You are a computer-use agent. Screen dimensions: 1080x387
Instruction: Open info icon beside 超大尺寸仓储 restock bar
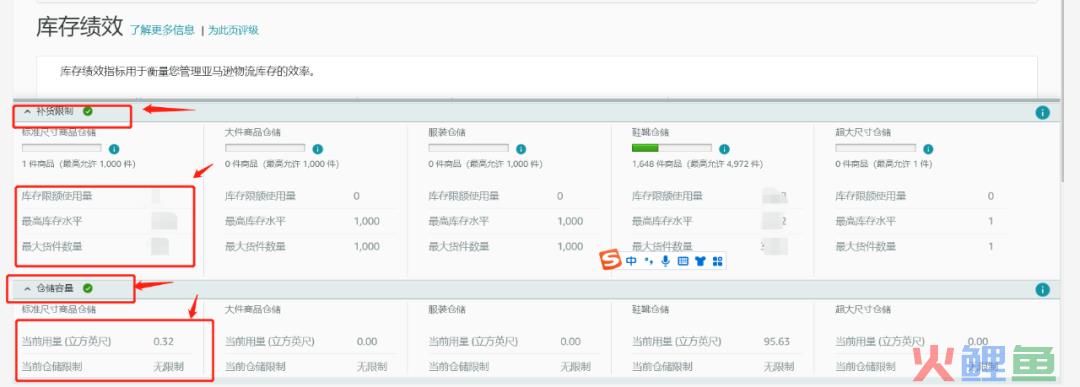pos(928,149)
